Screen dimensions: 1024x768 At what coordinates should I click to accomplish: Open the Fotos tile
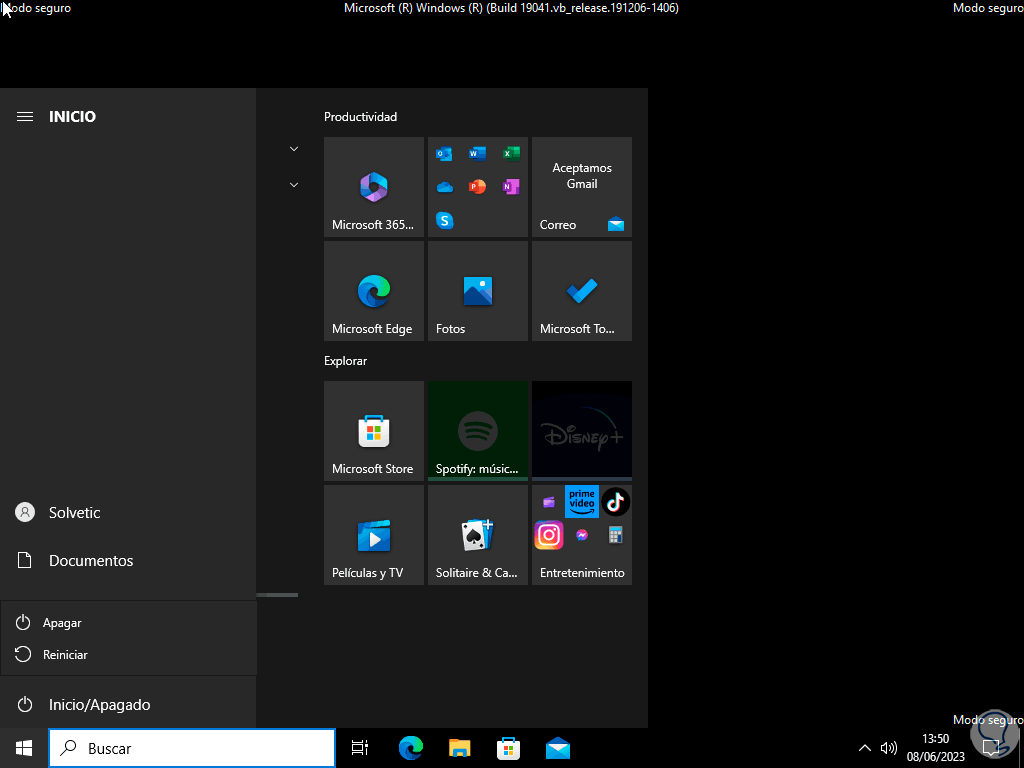(x=477, y=291)
